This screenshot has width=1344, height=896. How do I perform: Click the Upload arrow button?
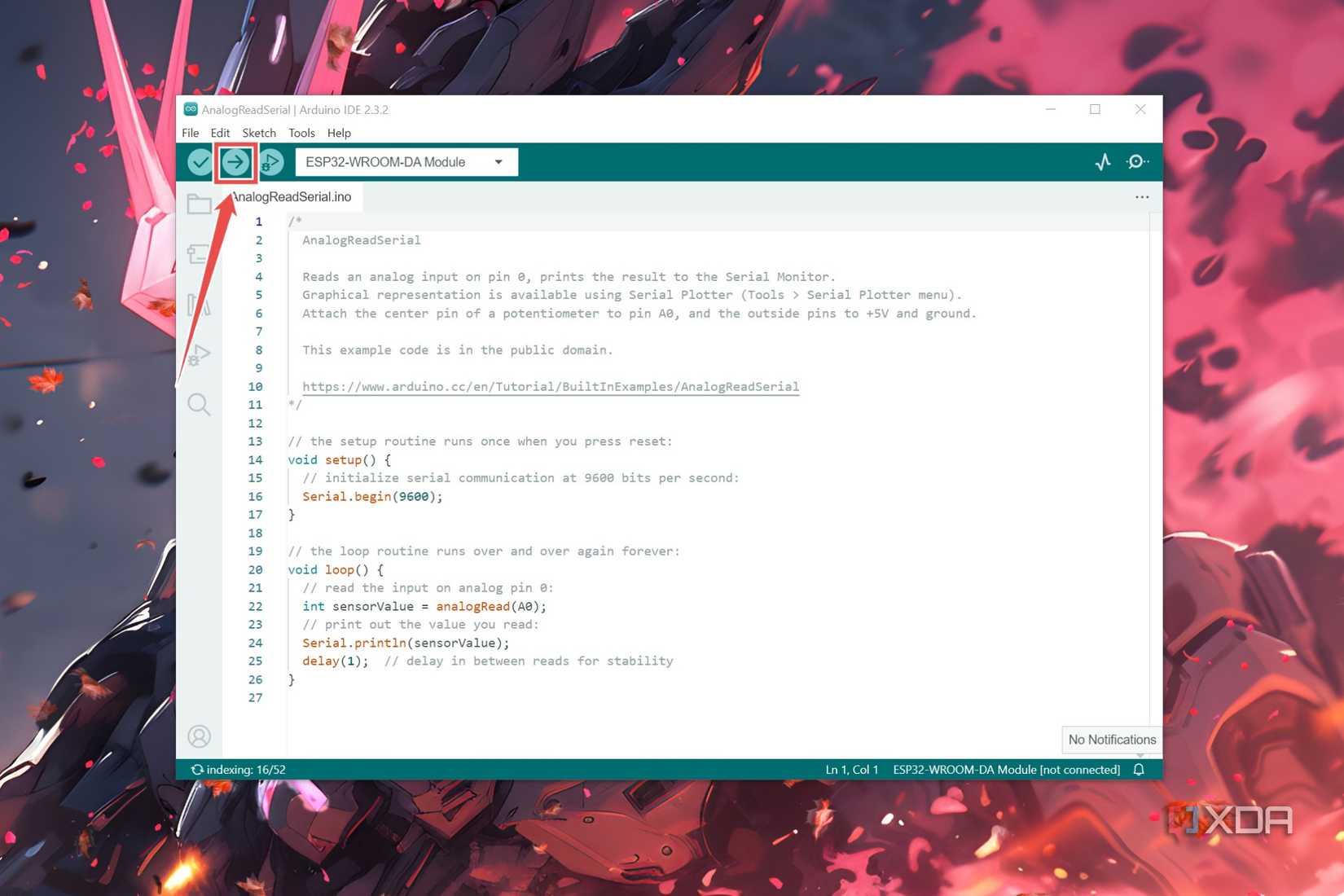pos(235,162)
